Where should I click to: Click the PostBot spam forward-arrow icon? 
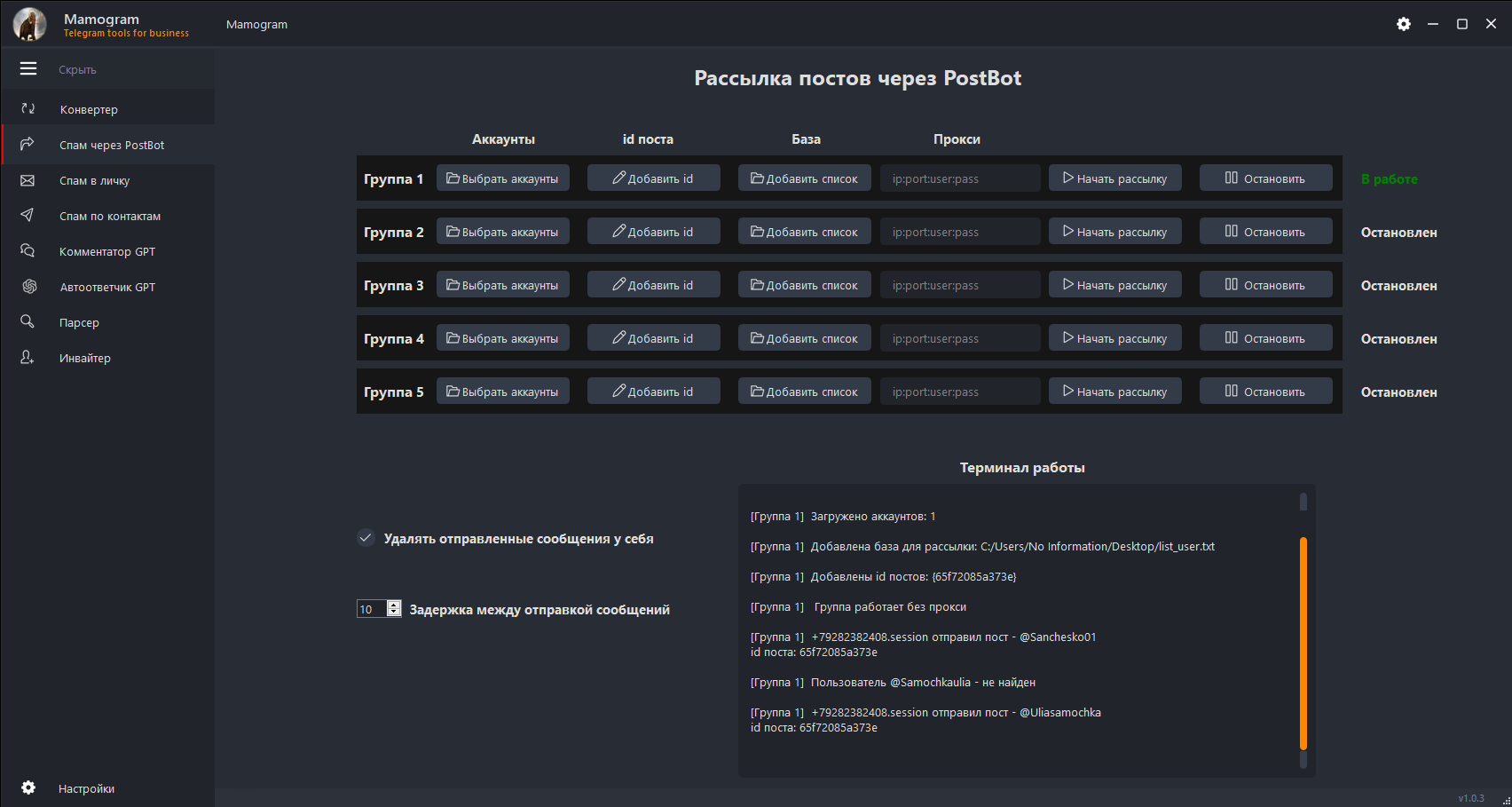click(28, 144)
